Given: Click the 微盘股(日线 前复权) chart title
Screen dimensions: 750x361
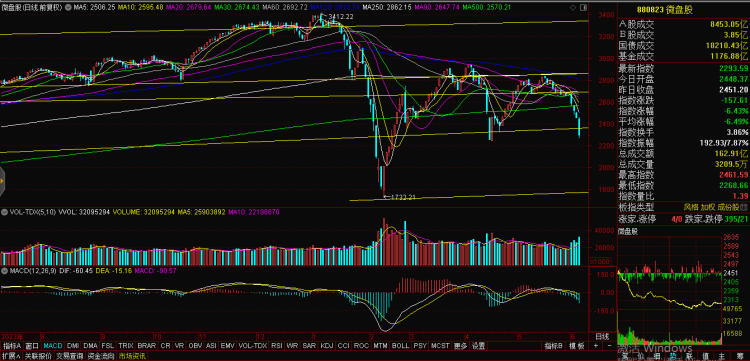Looking at the screenshot, I should [32, 7].
